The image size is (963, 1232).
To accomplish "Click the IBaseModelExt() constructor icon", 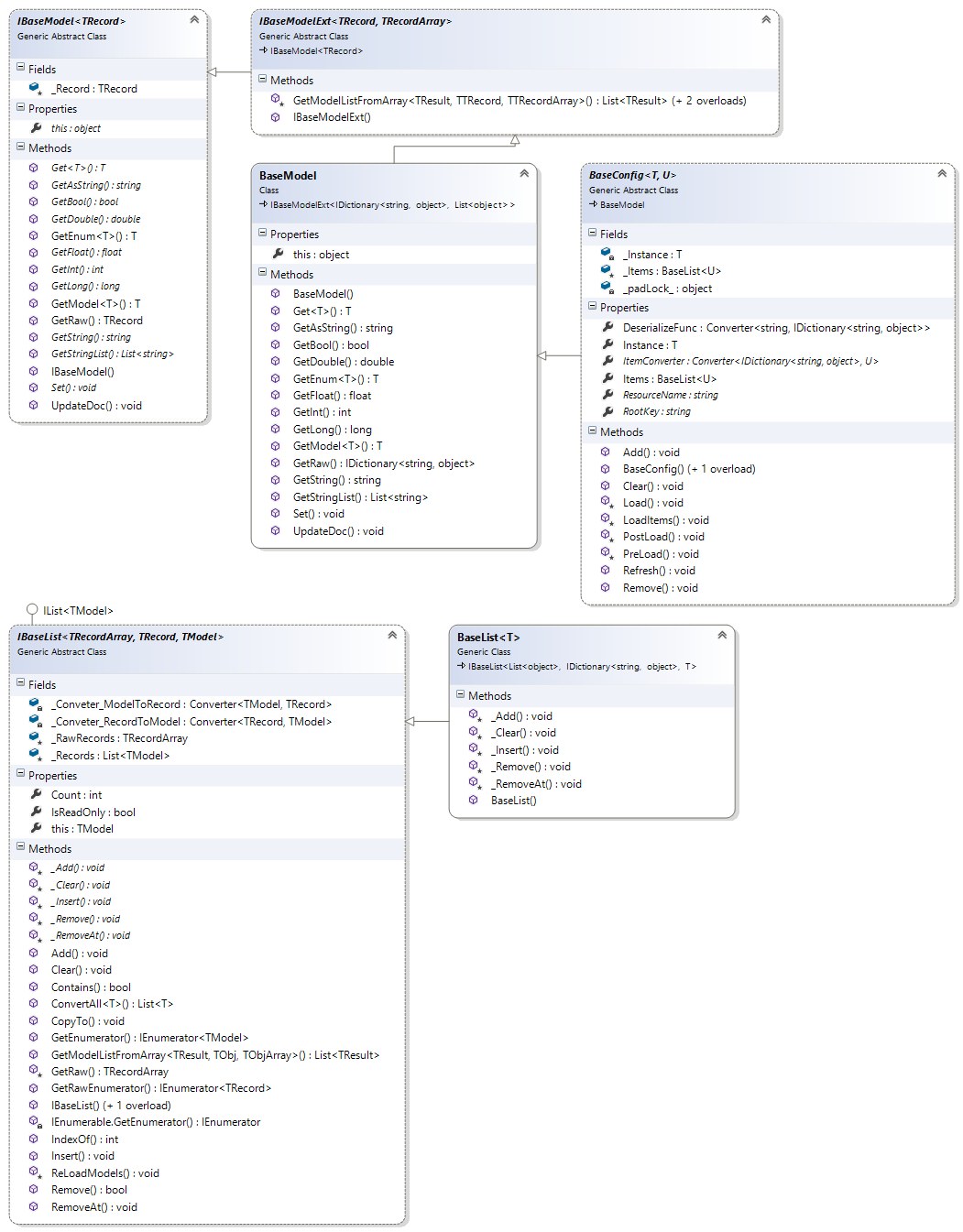I will click(x=275, y=117).
